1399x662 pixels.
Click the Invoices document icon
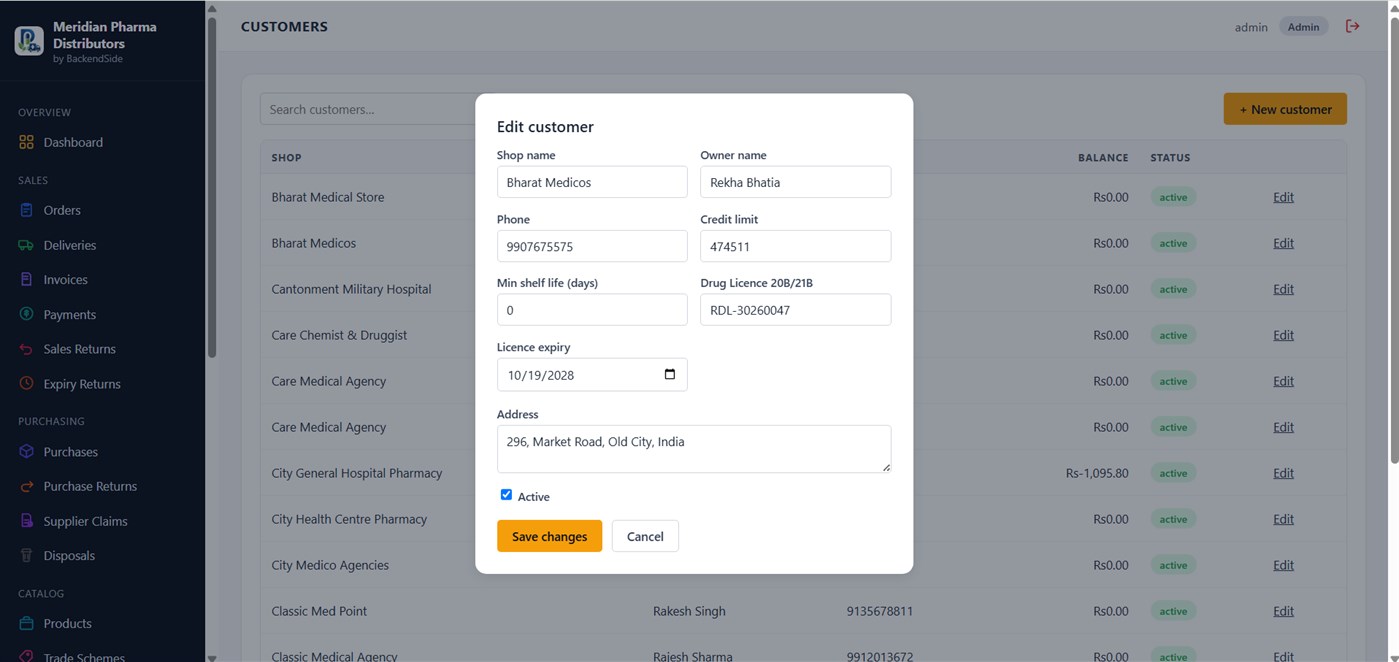click(x=26, y=280)
